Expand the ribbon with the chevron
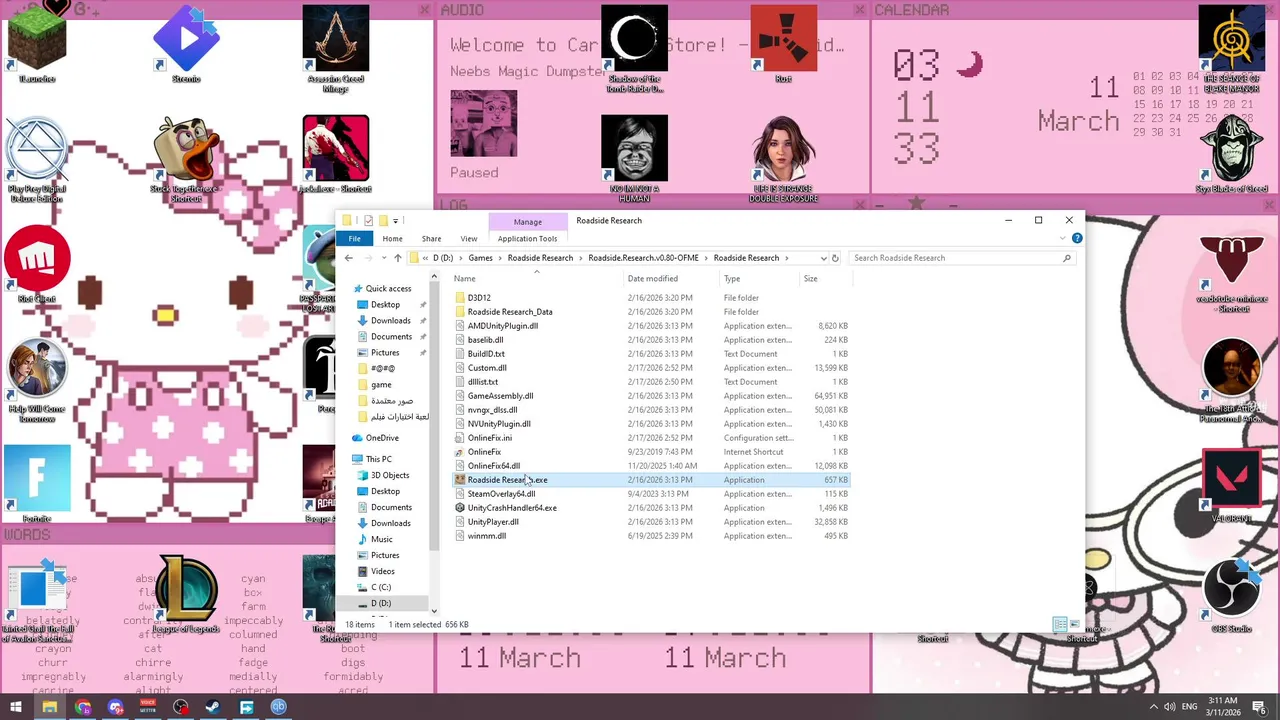 pos(1063,238)
